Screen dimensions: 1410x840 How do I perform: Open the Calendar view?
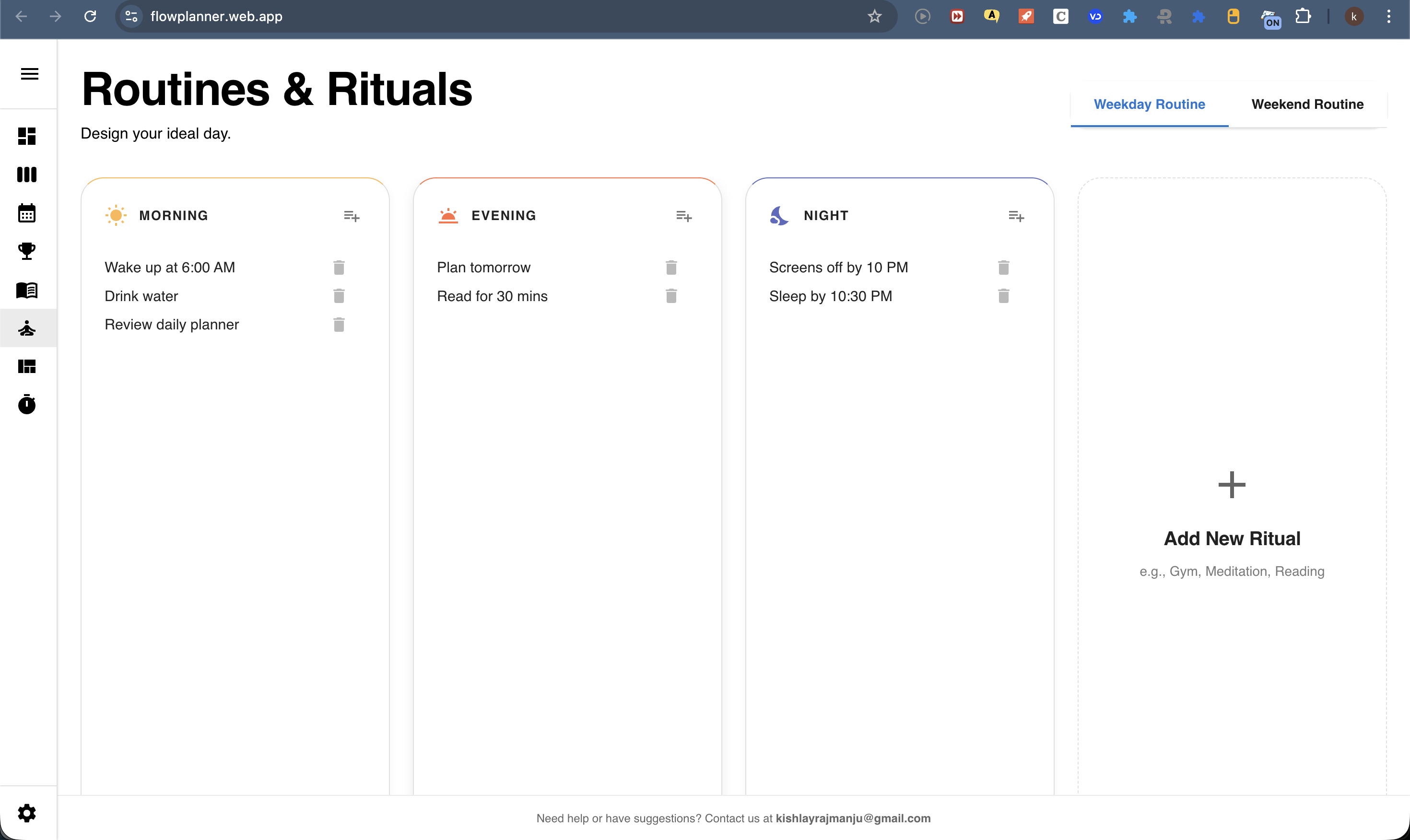(x=26, y=213)
